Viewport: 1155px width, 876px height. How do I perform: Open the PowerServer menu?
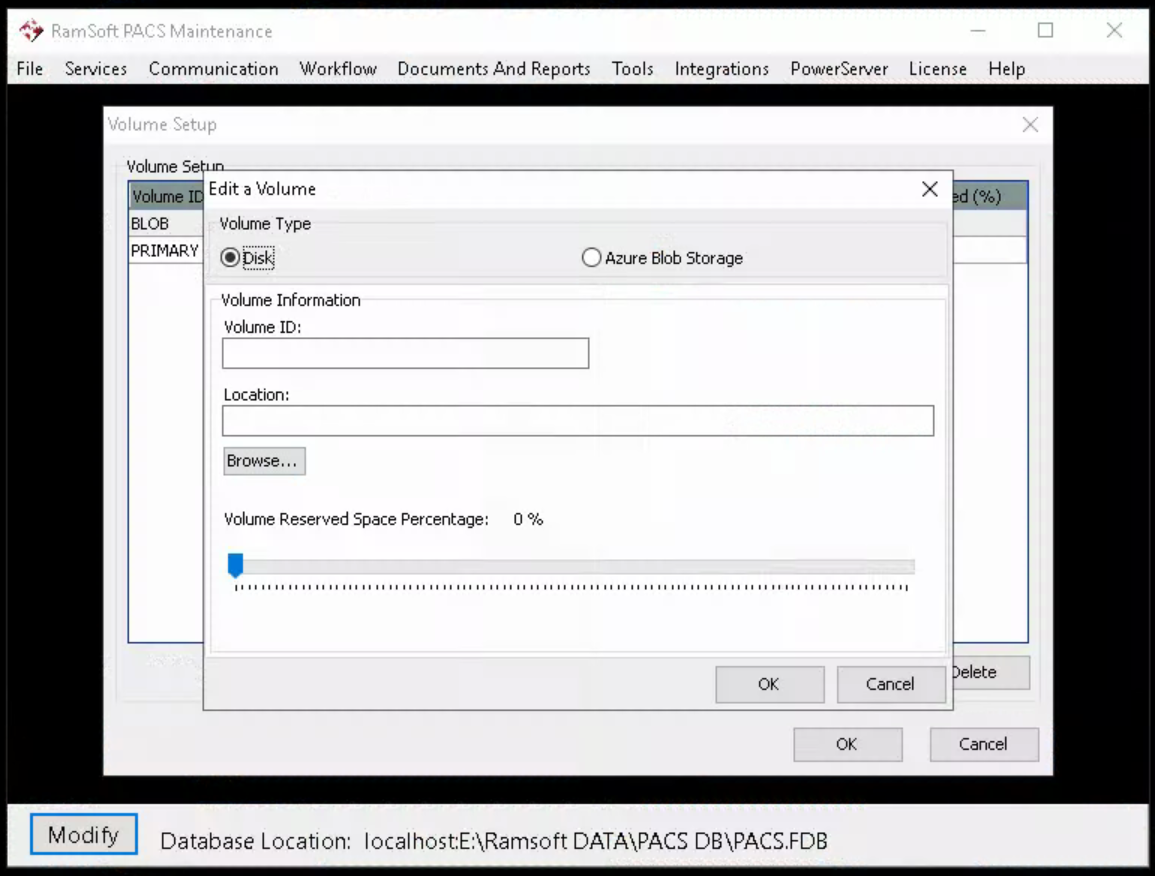[x=839, y=69]
